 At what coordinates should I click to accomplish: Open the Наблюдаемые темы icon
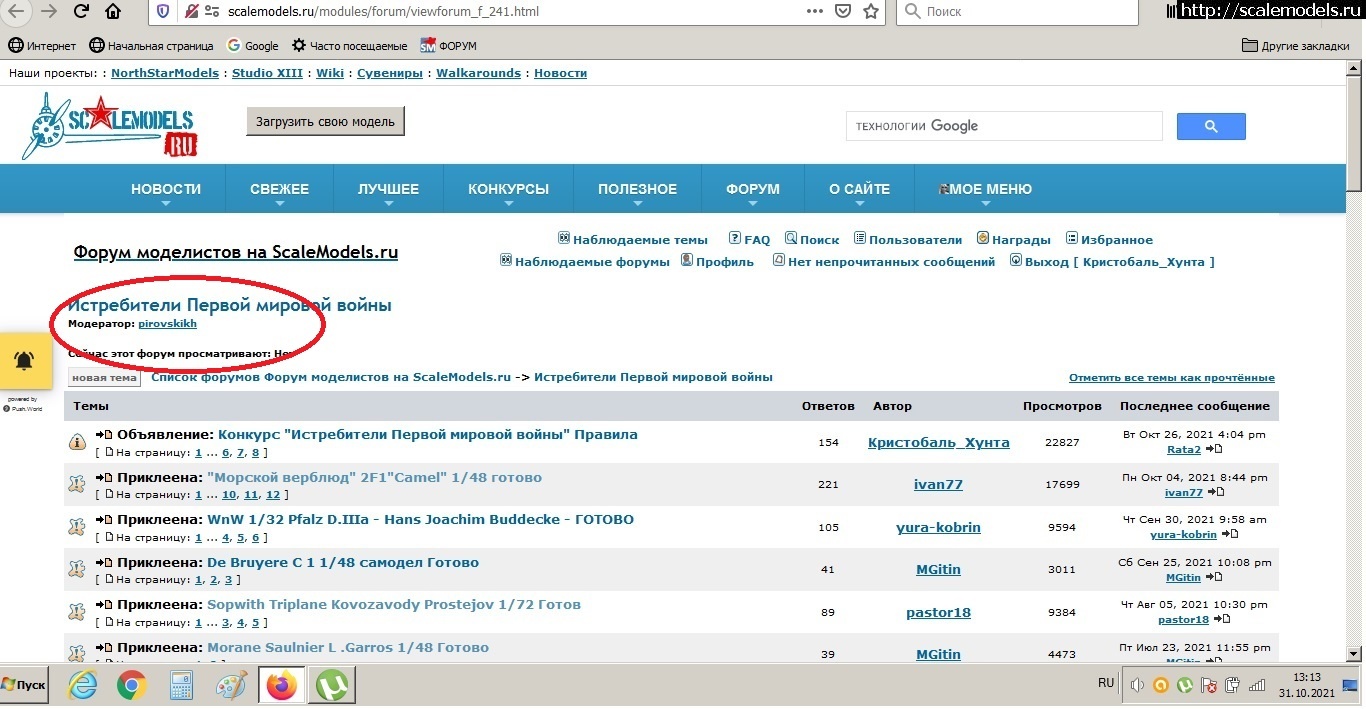pyautogui.click(x=564, y=238)
